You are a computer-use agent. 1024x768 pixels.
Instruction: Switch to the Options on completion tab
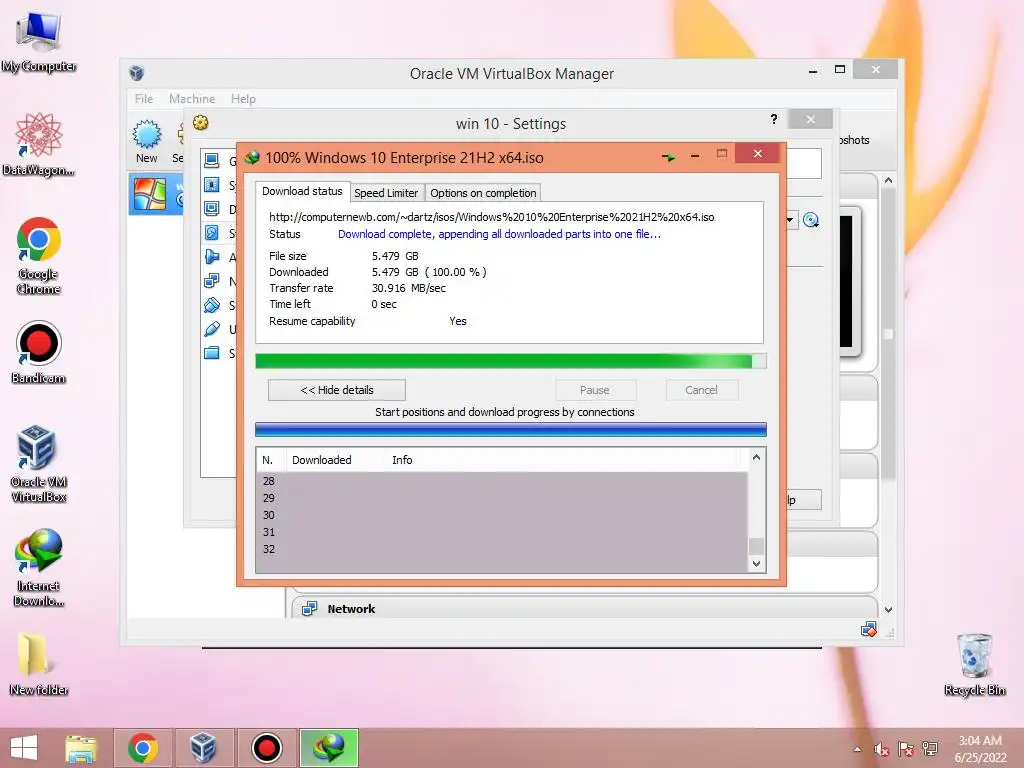[x=483, y=193]
